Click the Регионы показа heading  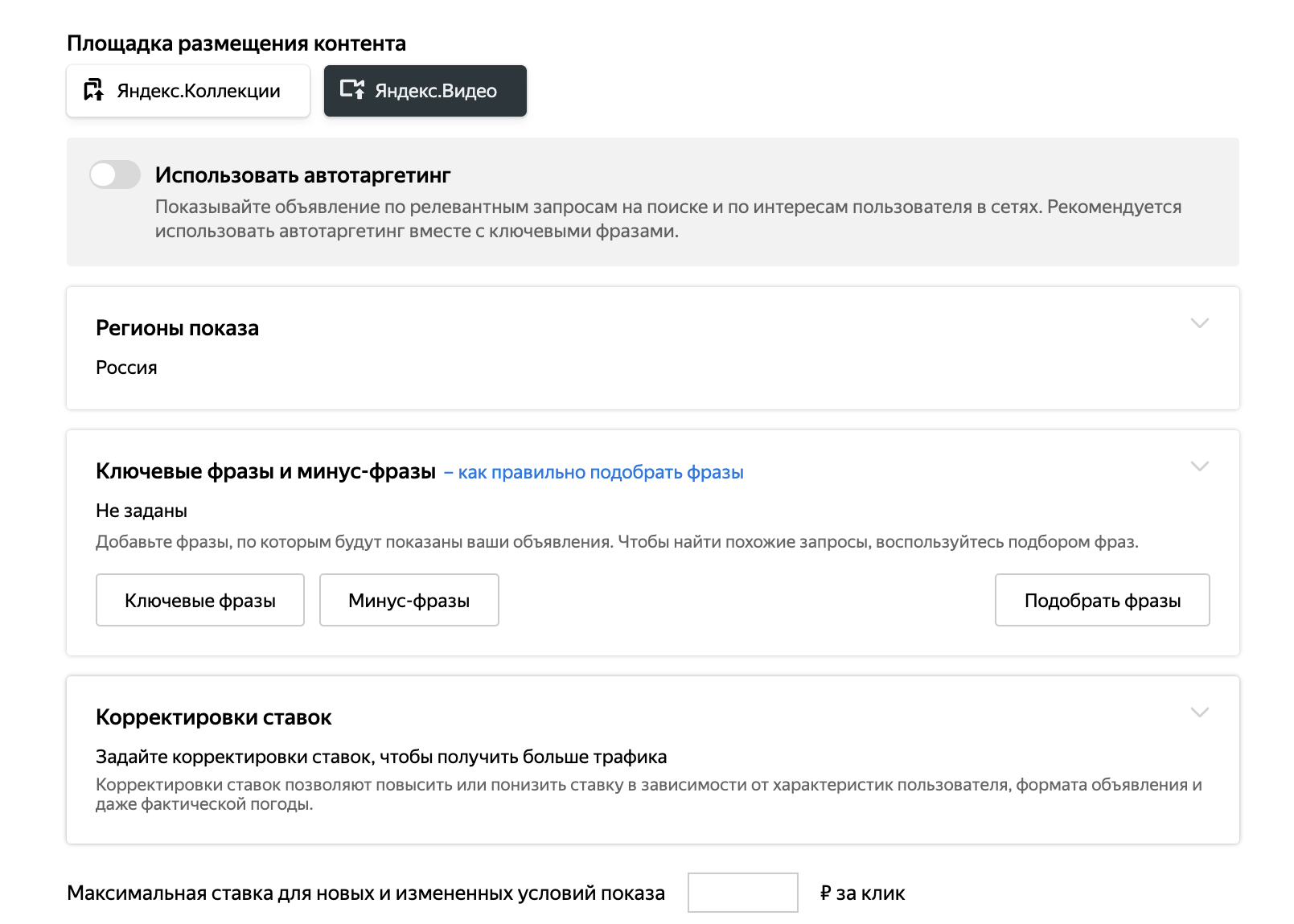(177, 328)
